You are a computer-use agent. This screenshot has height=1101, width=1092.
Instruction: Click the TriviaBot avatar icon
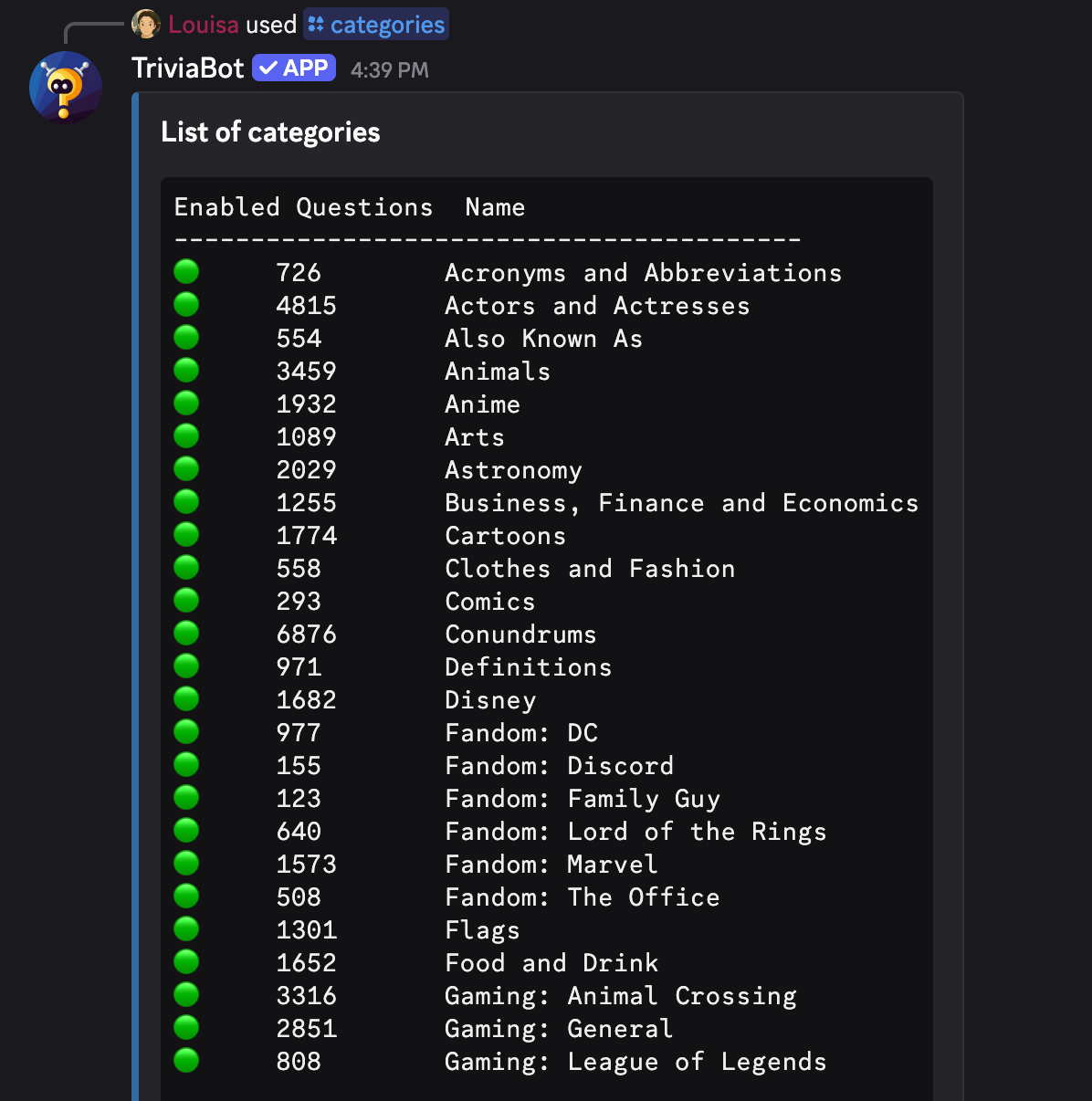pos(65,88)
